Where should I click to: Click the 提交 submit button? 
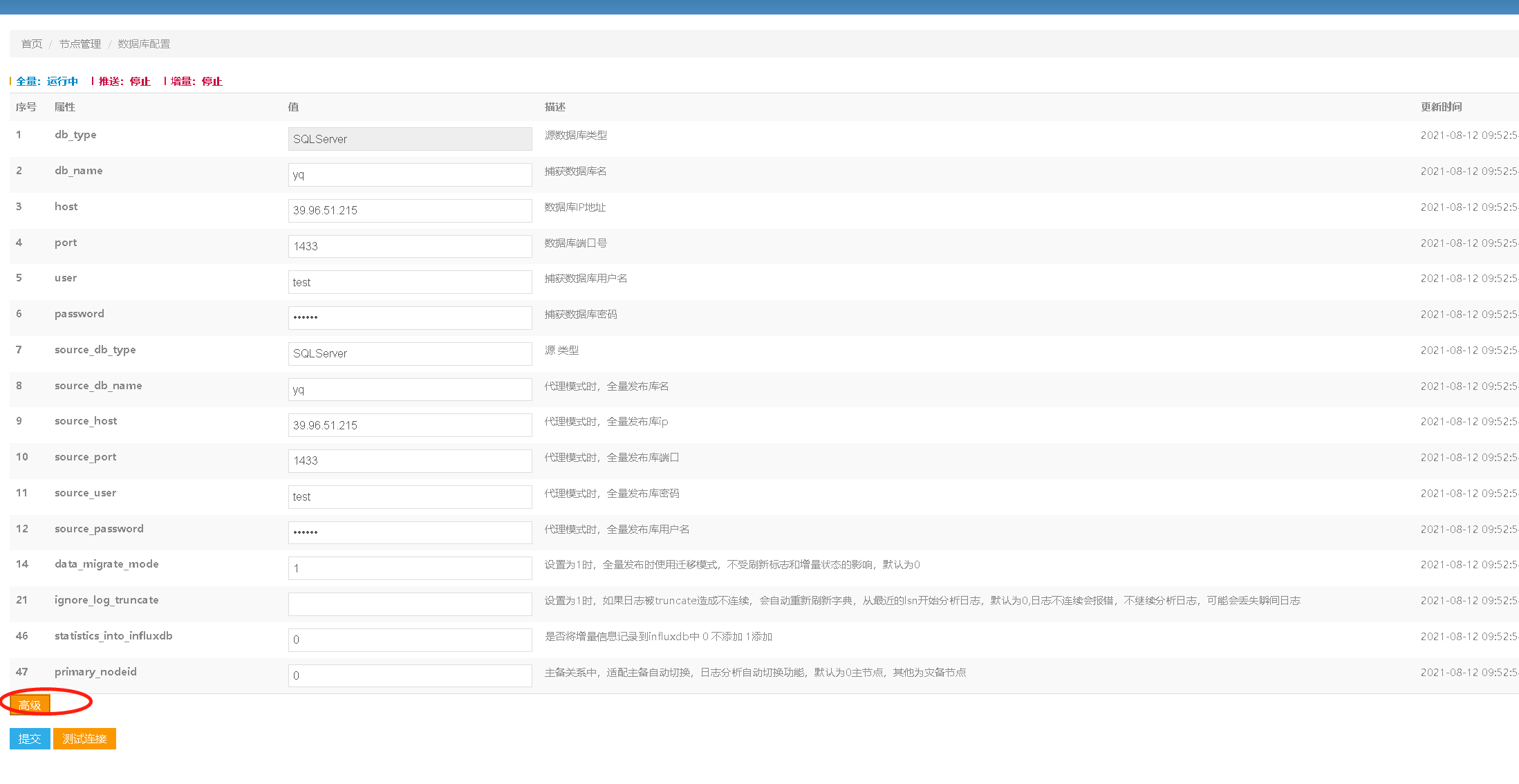[30, 738]
